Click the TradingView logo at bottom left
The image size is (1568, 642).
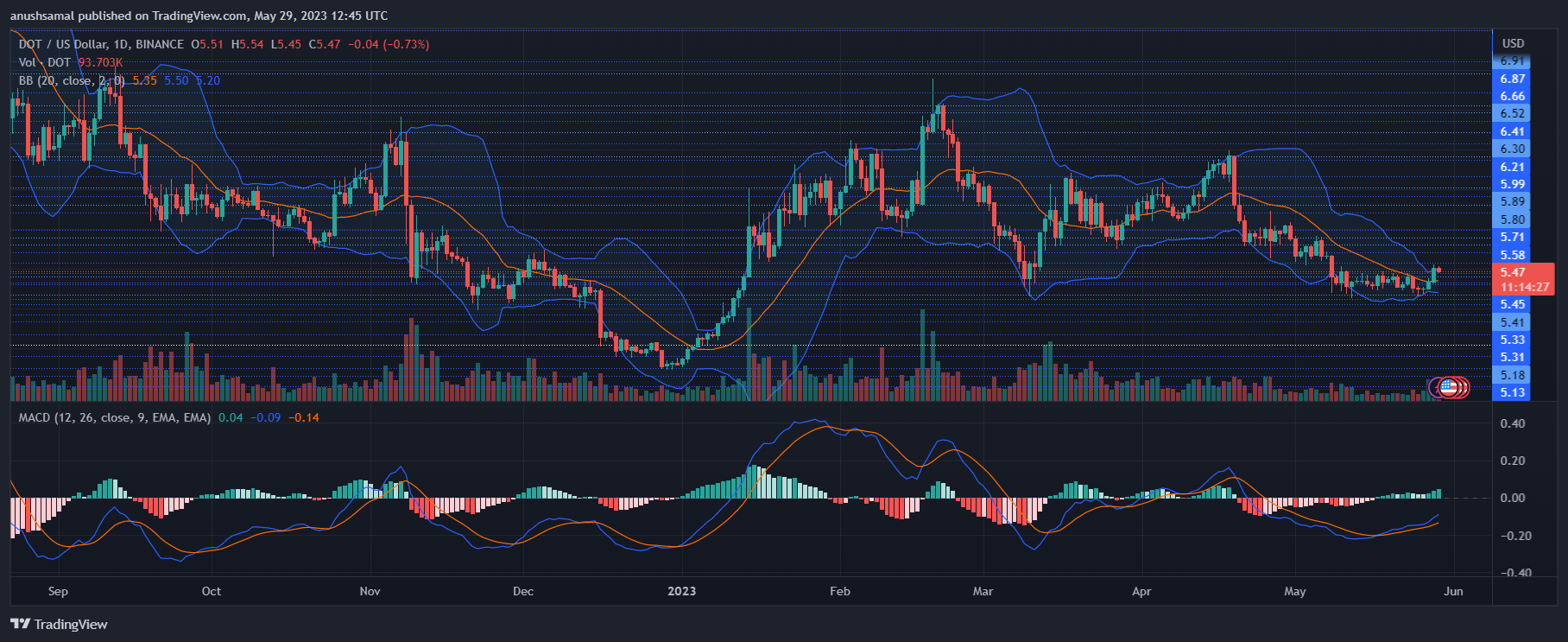pyautogui.click(x=59, y=624)
